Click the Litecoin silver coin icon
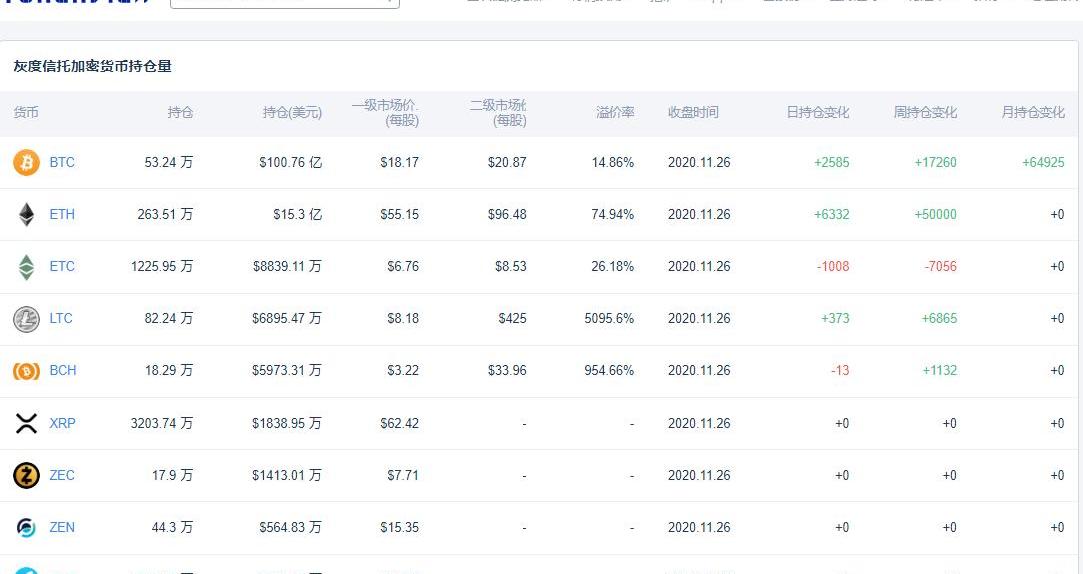 pyautogui.click(x=26, y=319)
